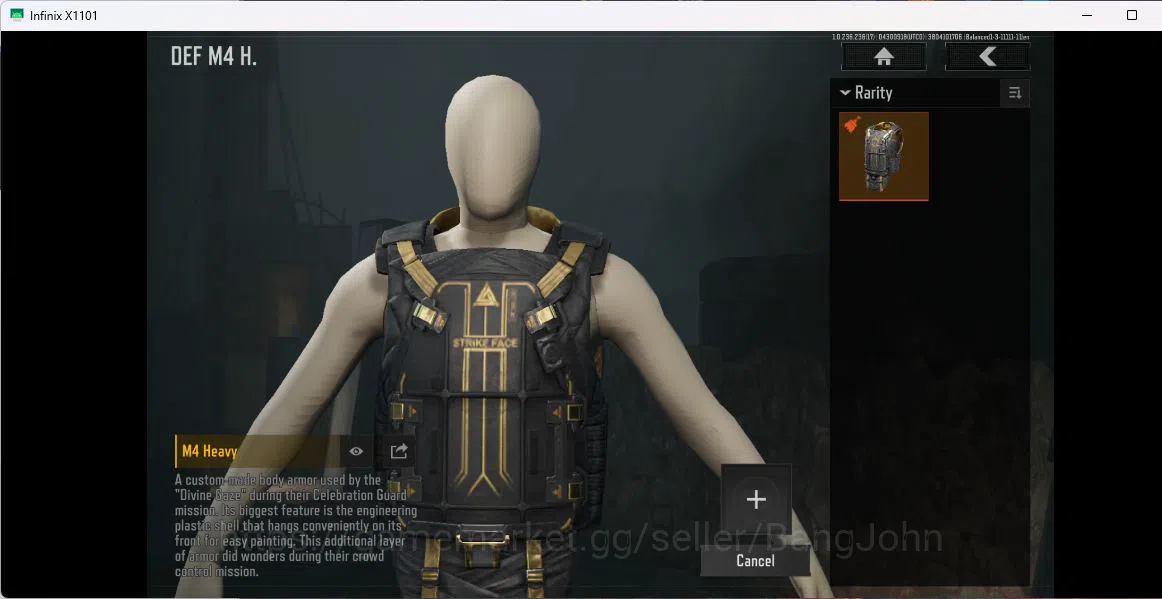Go back using the left arrow button

987,56
